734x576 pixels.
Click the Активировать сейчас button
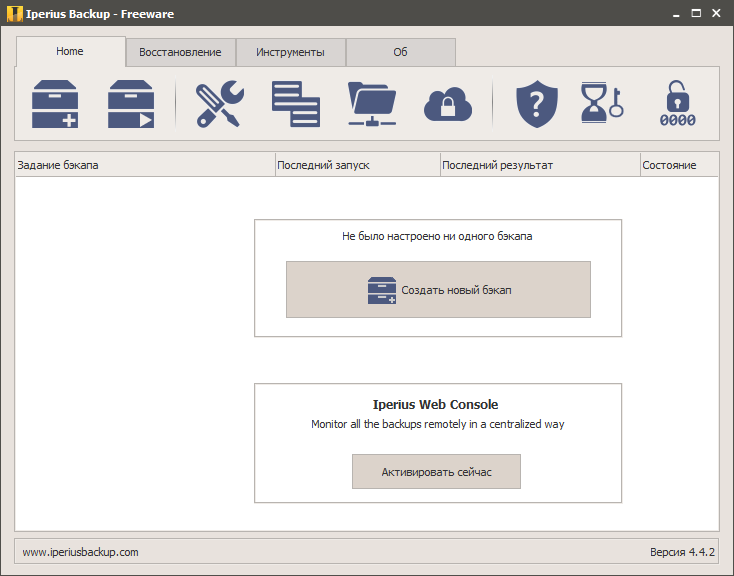[436, 472]
